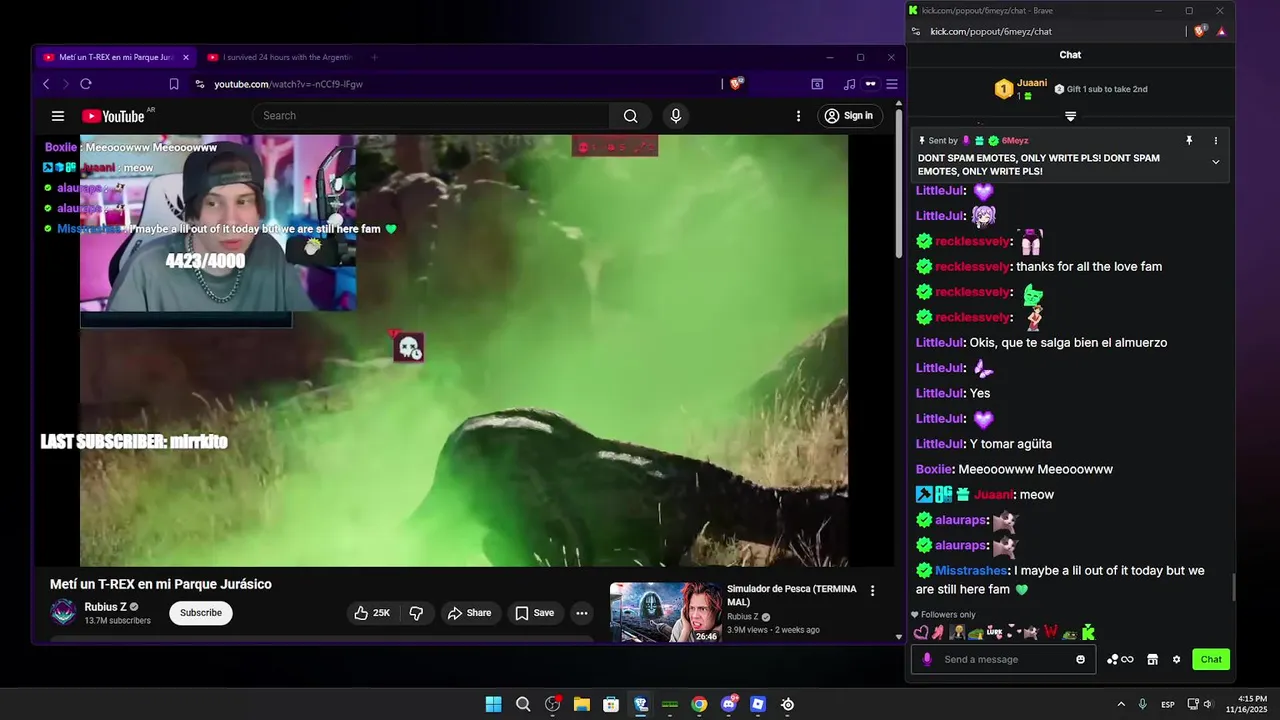Go to YouTube home via logo

pos(113,116)
